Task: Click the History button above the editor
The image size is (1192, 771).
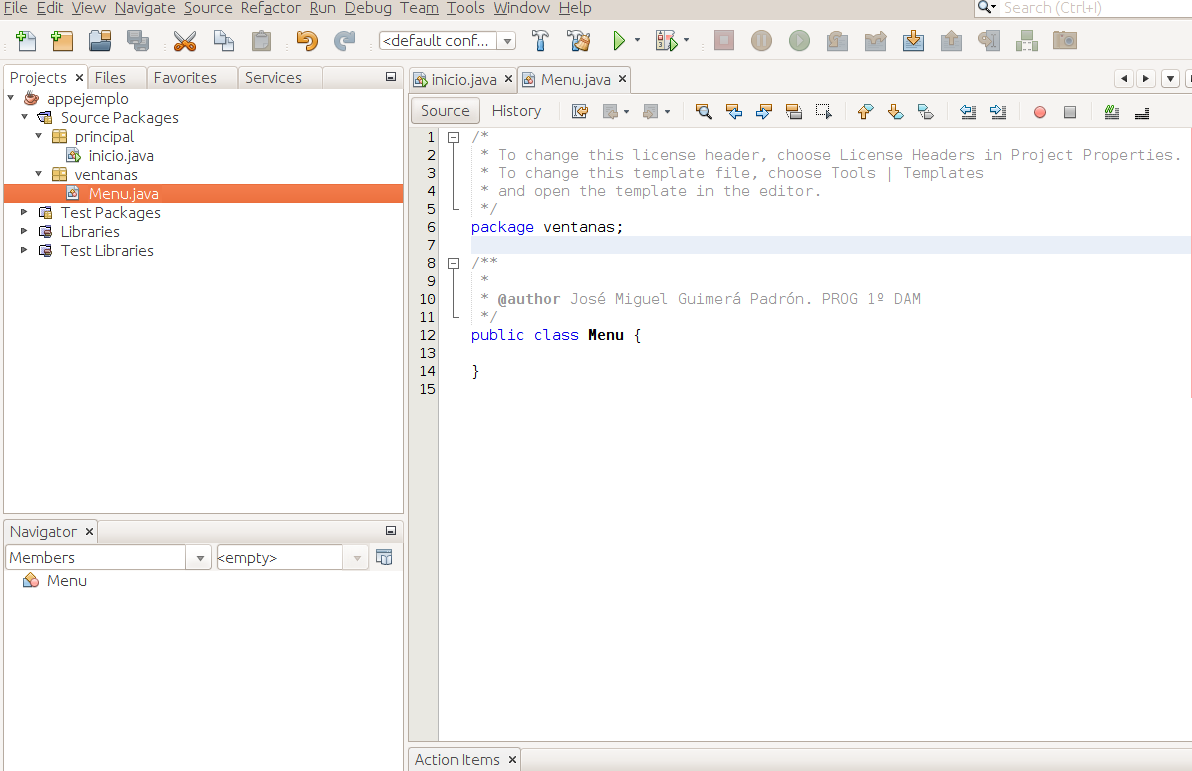Action: [516, 110]
